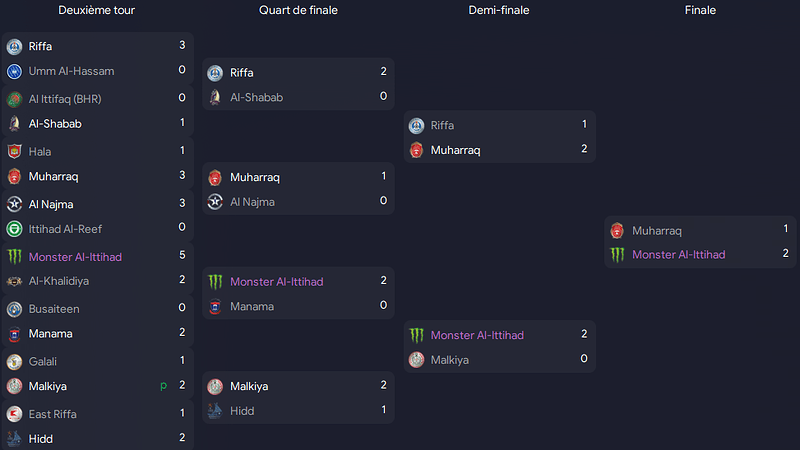
Task: Select the Demi-finale column header
Action: [499, 10]
